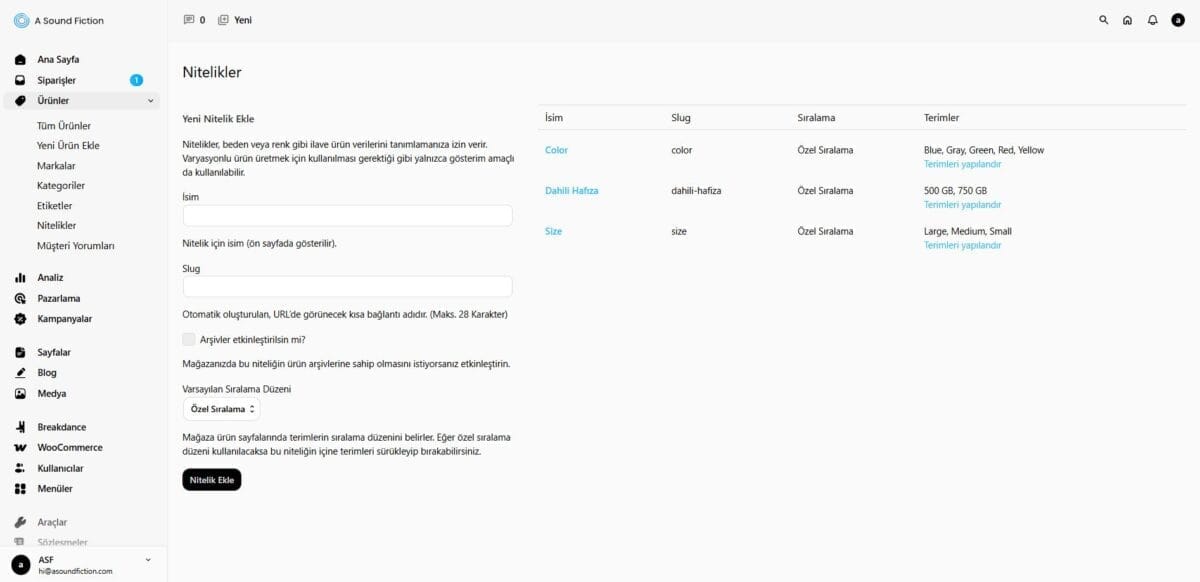
Task: Click the Analiz chart icon
Action: point(20,278)
